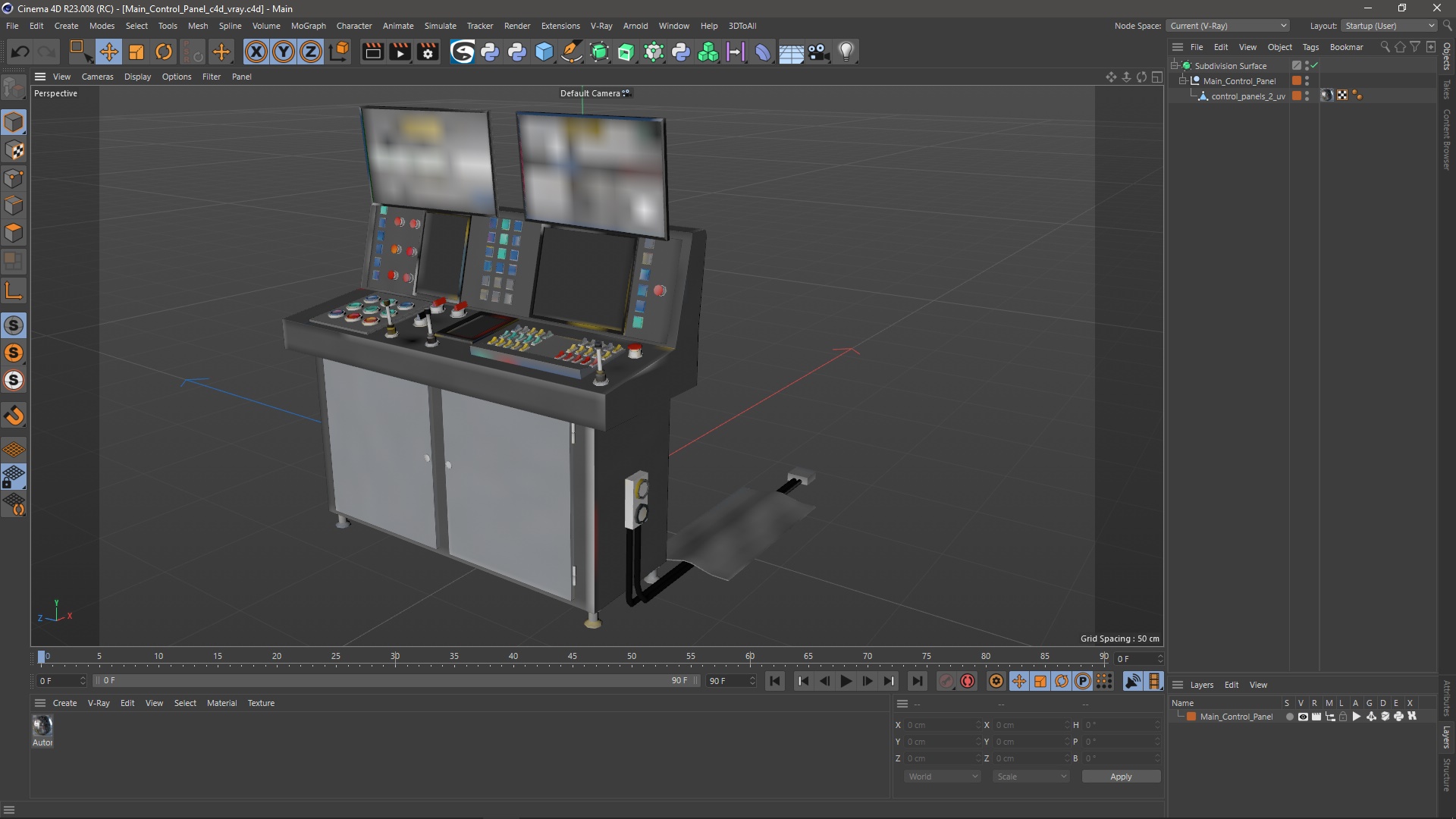Click orange layer swatch of control_panels_2_uv
This screenshot has height=819, width=1456.
1297,96
